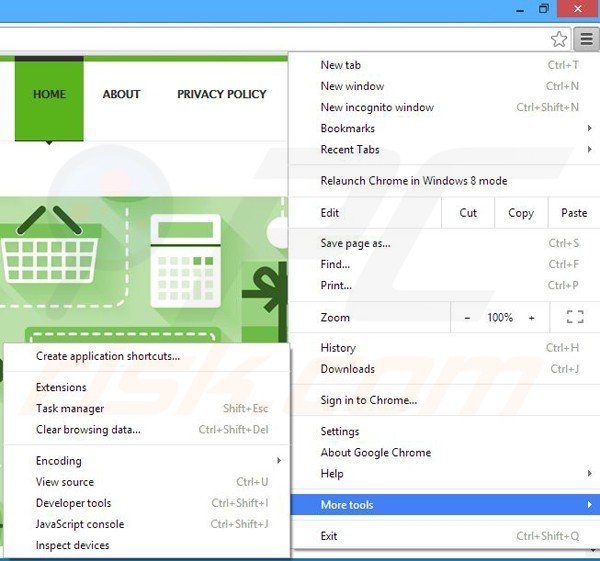Click the fullscreen icon in Zoom row
This screenshot has height=561, width=600.
575,317
